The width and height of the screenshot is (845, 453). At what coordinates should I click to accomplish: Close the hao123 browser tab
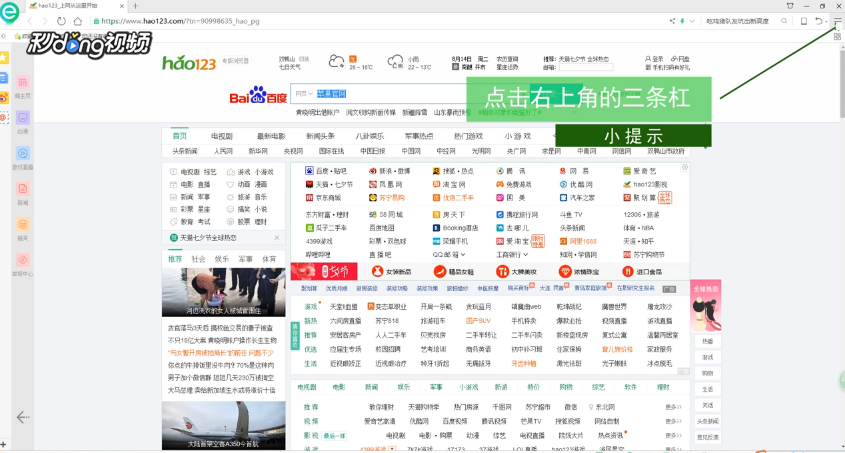(121, 6)
